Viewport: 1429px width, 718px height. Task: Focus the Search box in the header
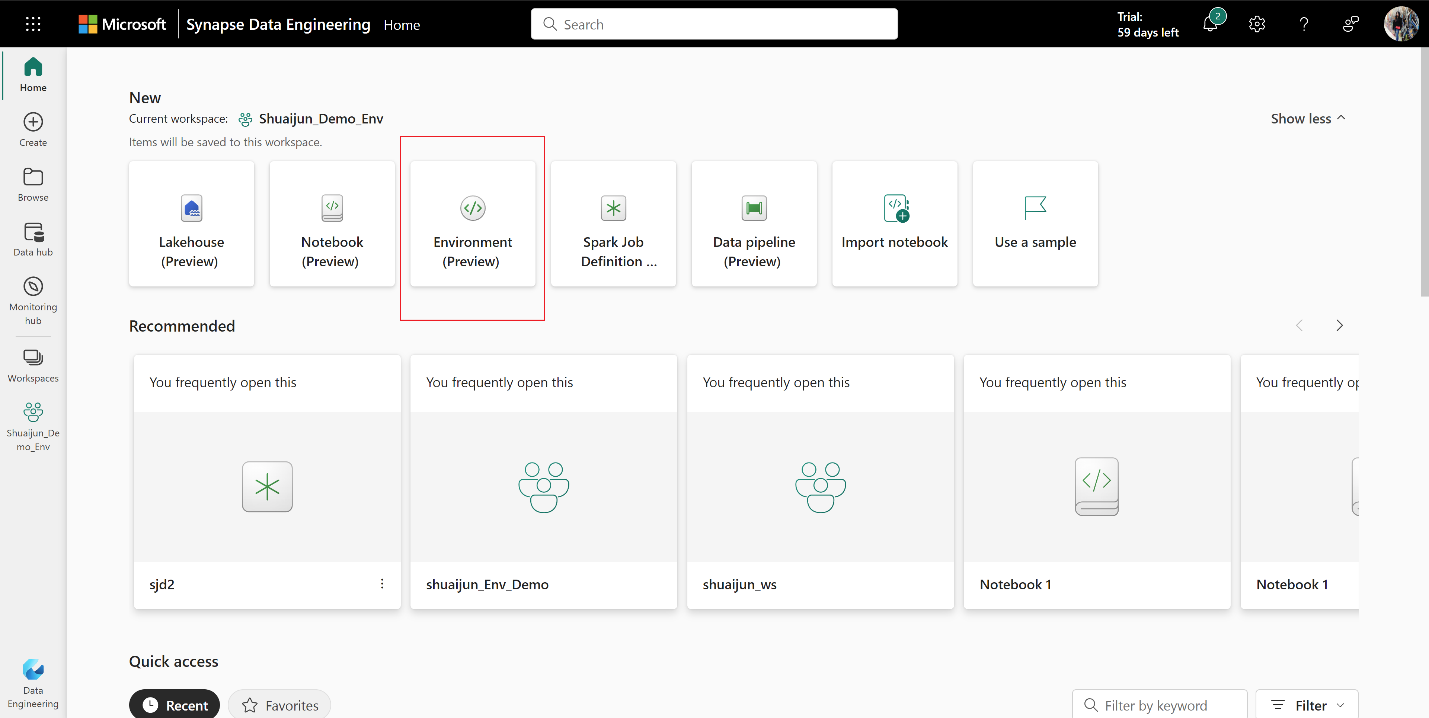(714, 24)
